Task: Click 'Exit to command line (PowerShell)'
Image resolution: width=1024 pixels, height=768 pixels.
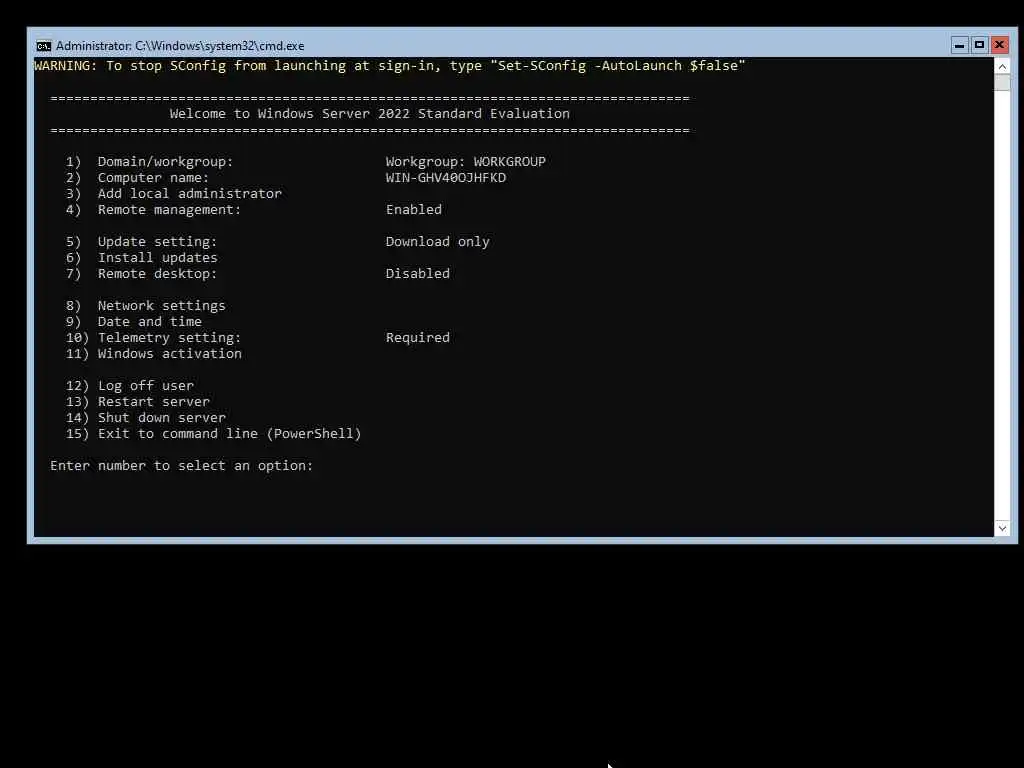Action: coord(213,434)
